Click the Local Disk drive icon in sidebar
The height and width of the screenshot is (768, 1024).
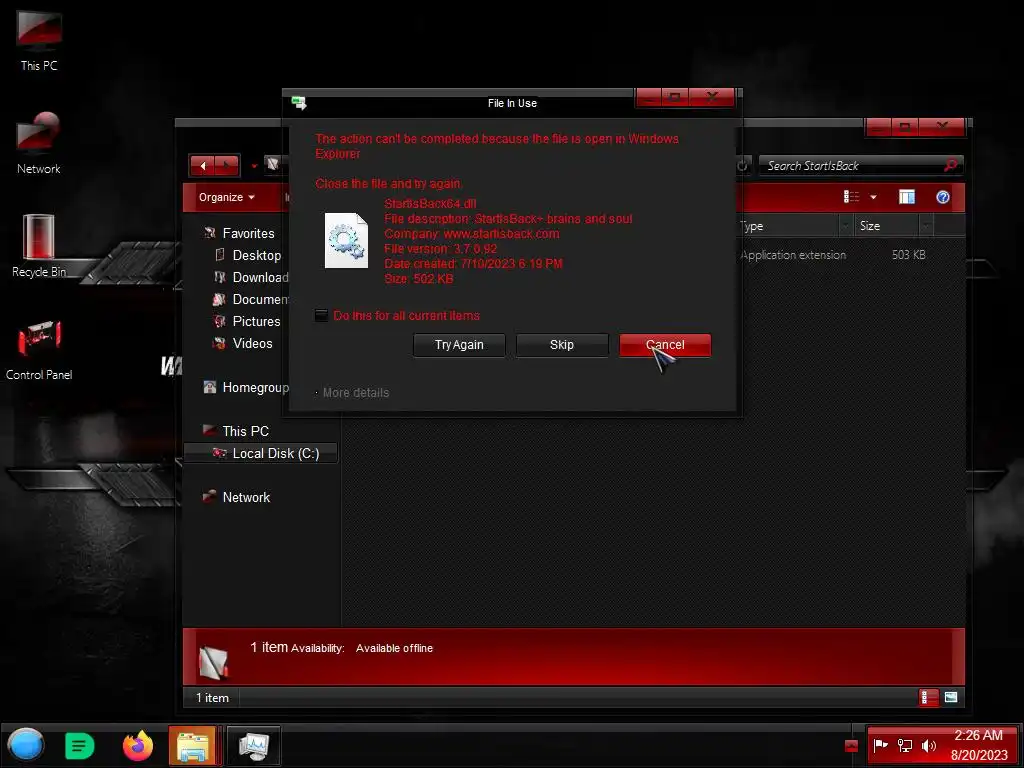(x=220, y=453)
